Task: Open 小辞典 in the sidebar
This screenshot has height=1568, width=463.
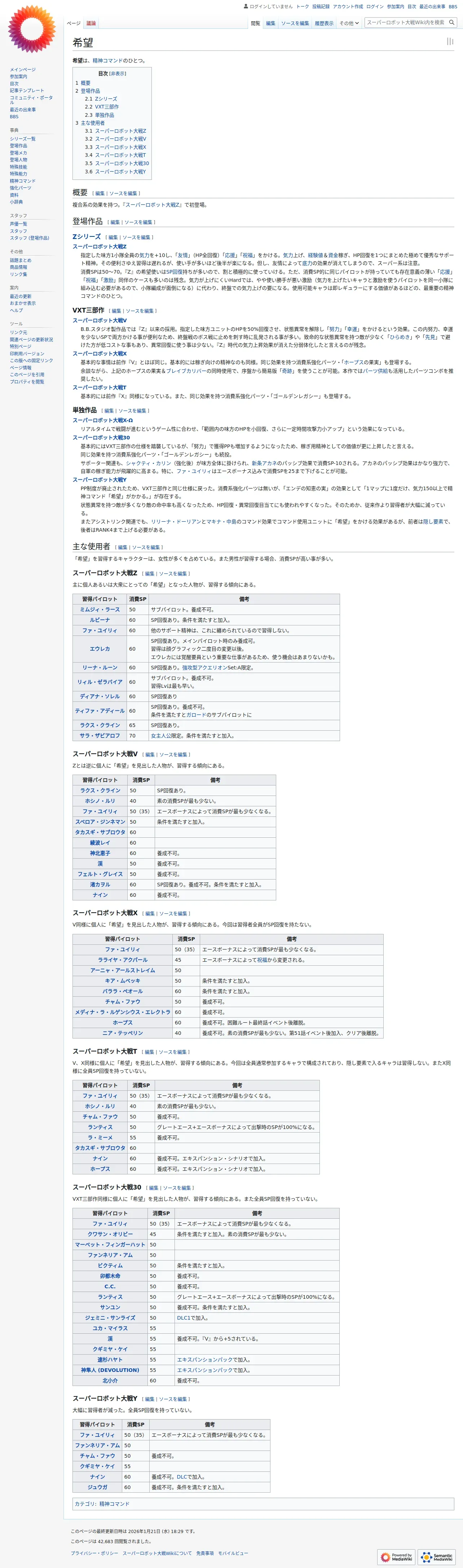Action: 16,201
